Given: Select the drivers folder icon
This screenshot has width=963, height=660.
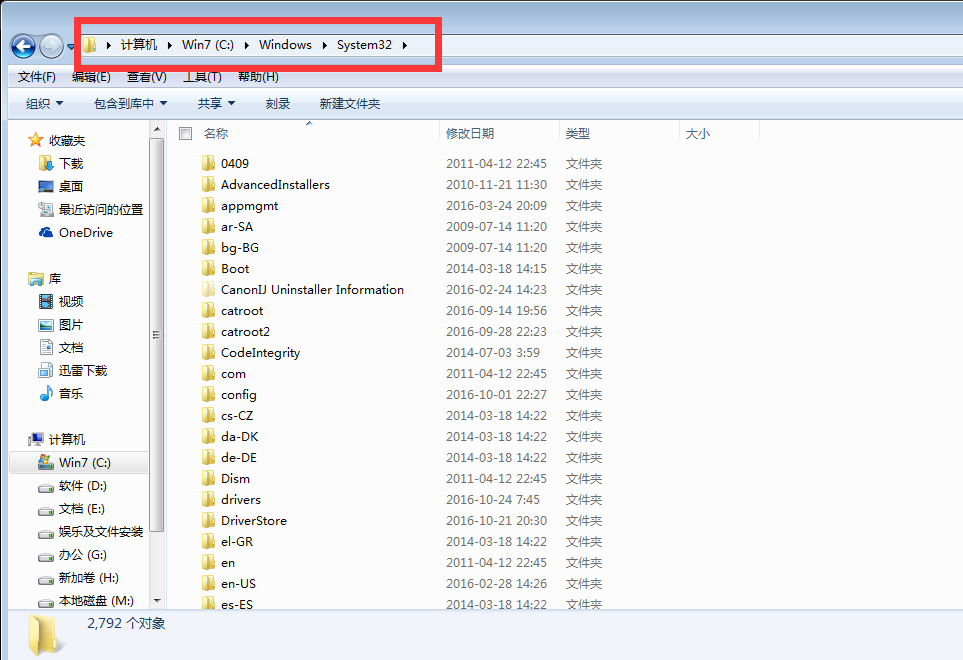Looking at the screenshot, I should tap(209, 499).
